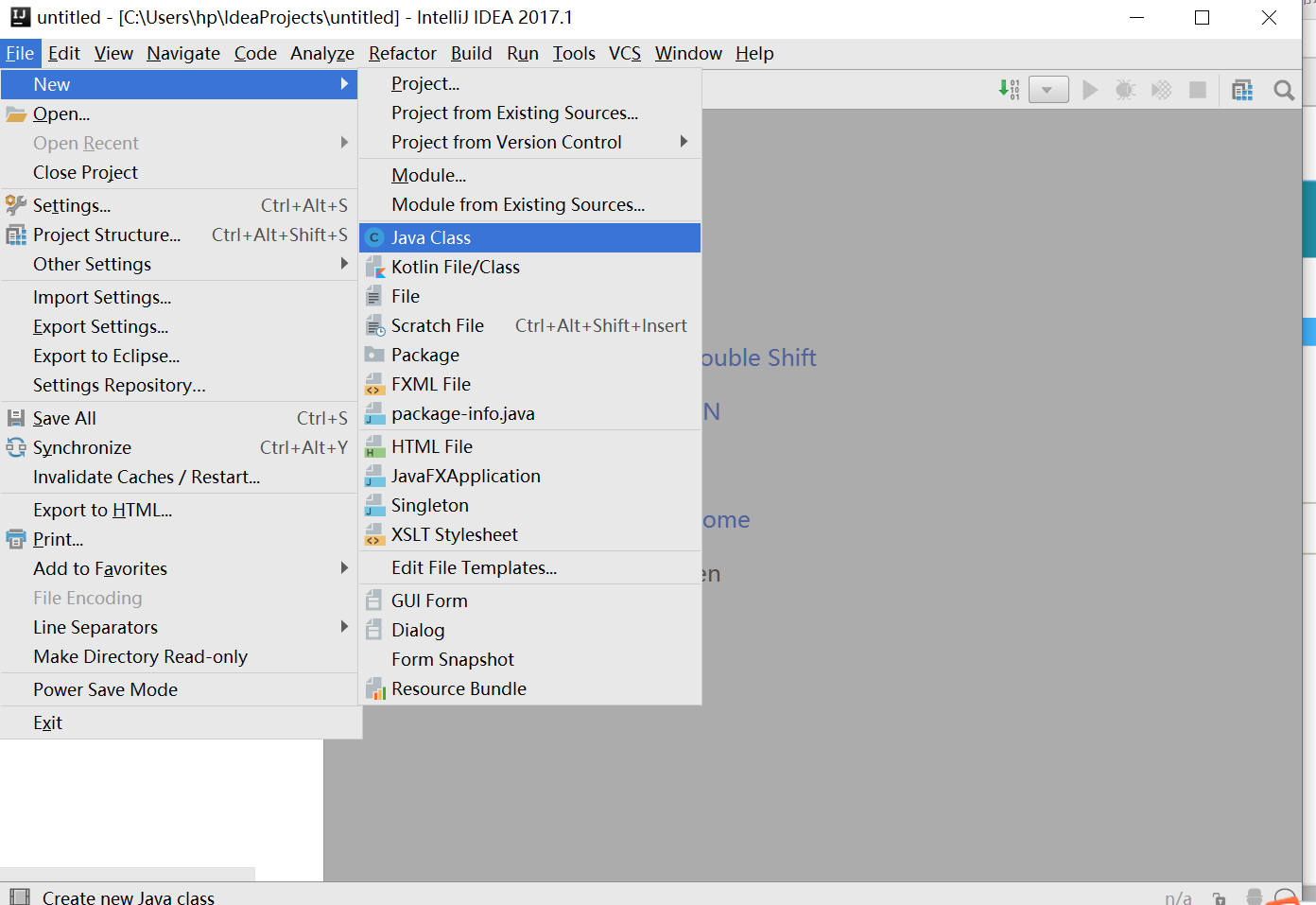
Task: Select Singleton template
Action: point(529,505)
